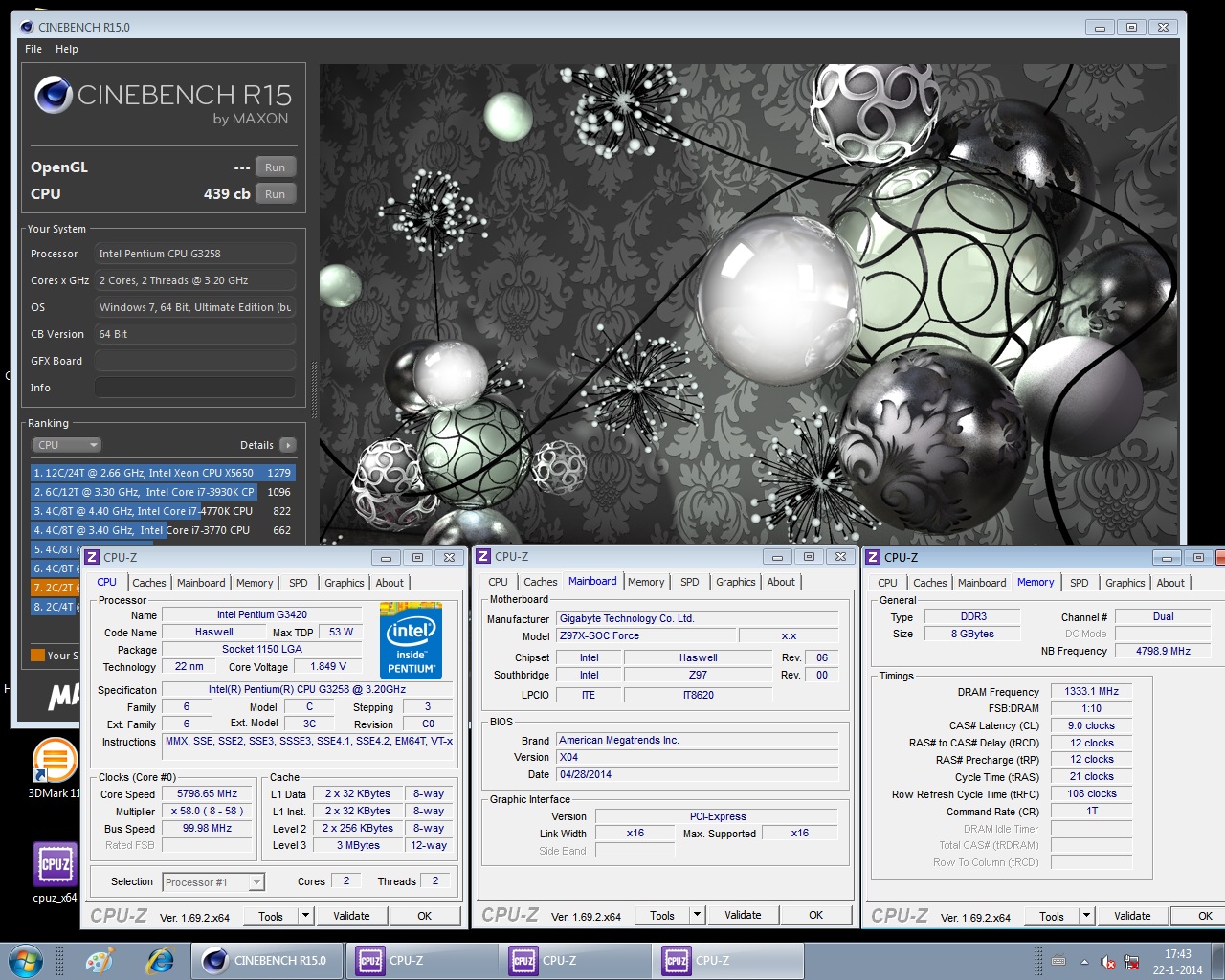Select SPD tab in the Memory window

click(1080, 583)
